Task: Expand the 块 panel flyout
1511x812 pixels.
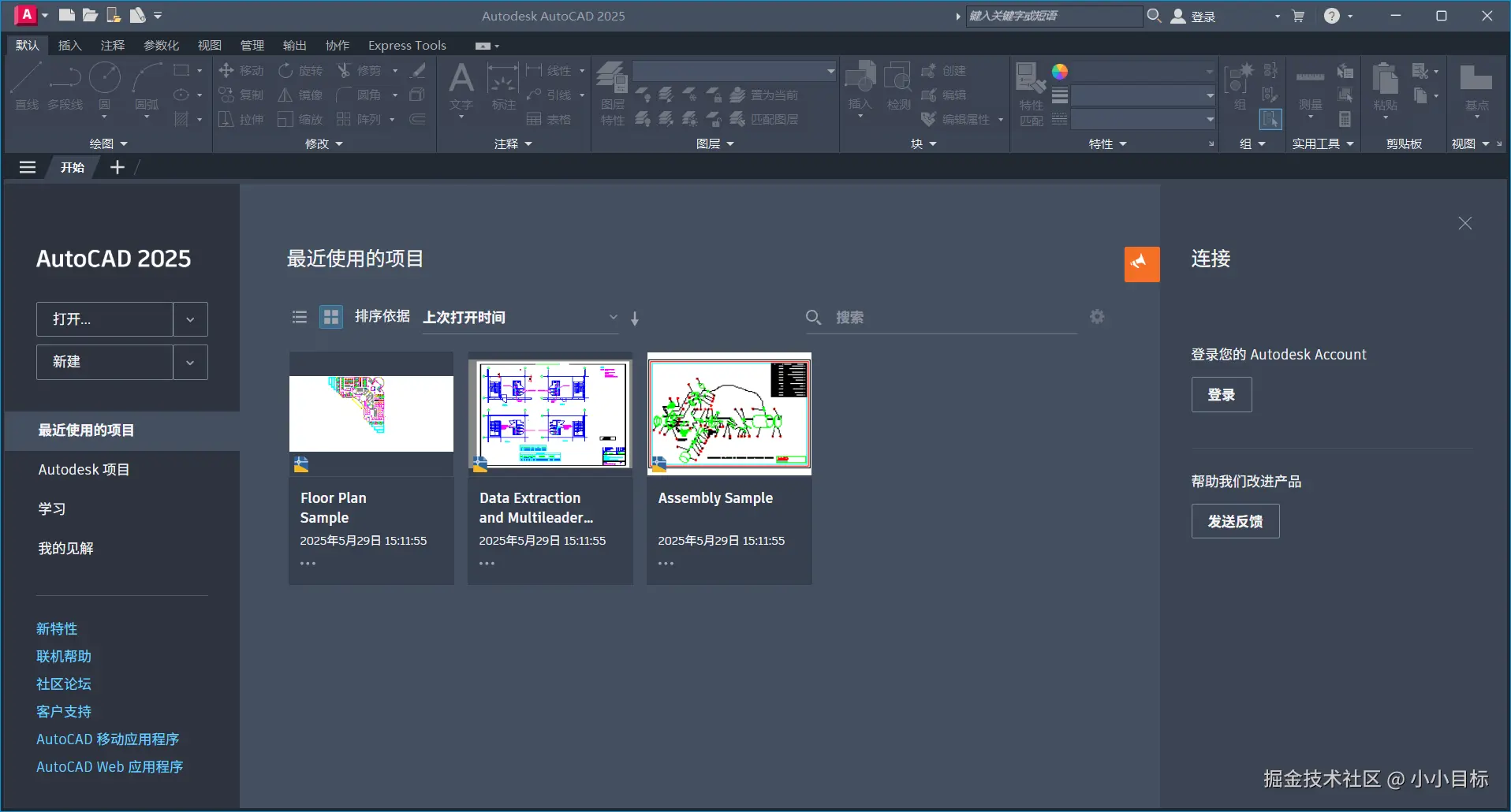Action: (923, 143)
